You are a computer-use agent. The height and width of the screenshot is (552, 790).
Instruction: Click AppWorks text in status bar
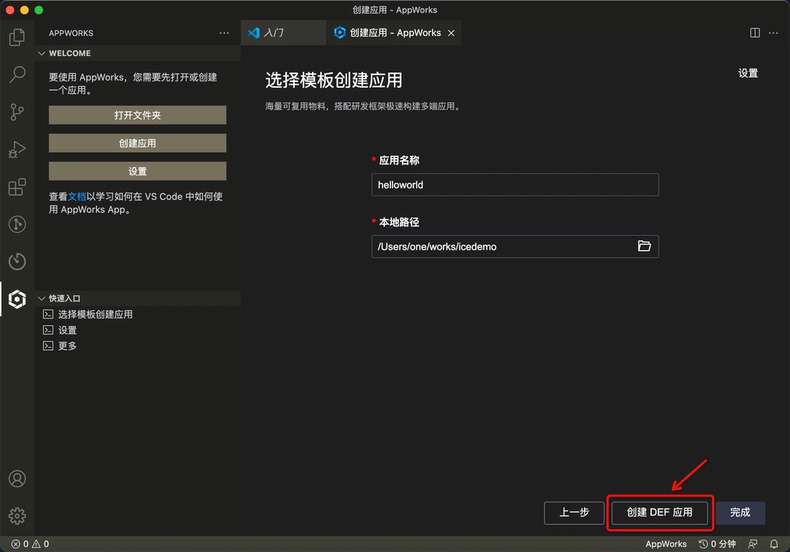point(666,544)
